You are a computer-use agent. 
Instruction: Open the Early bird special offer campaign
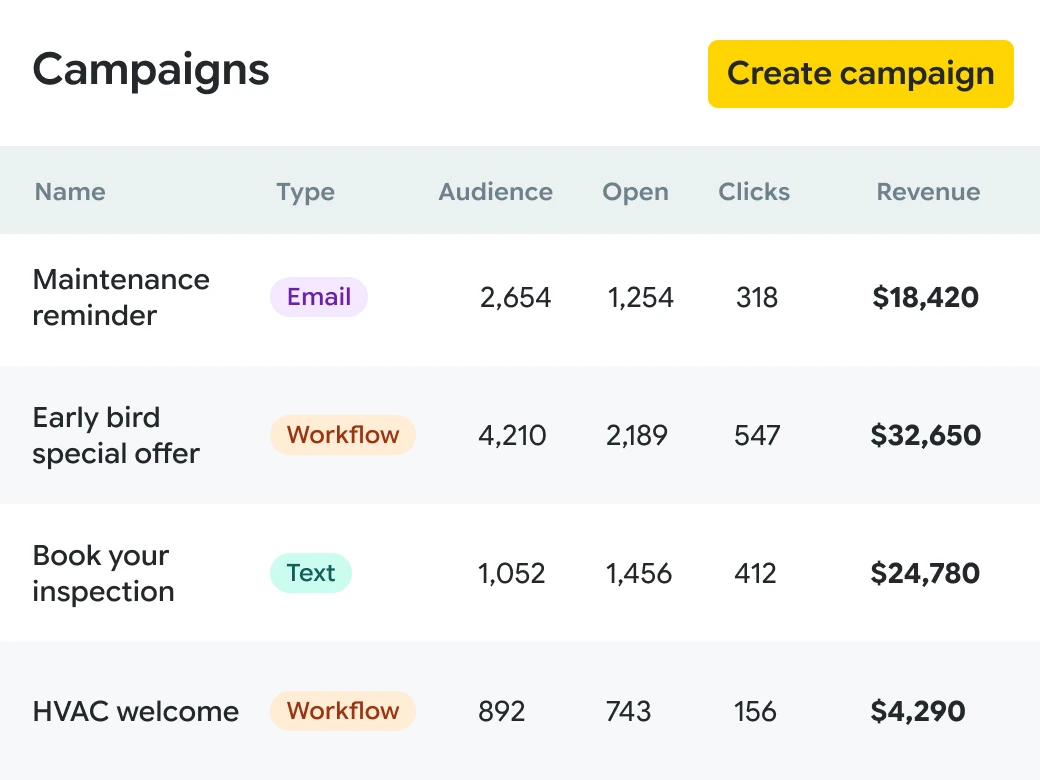coord(116,435)
